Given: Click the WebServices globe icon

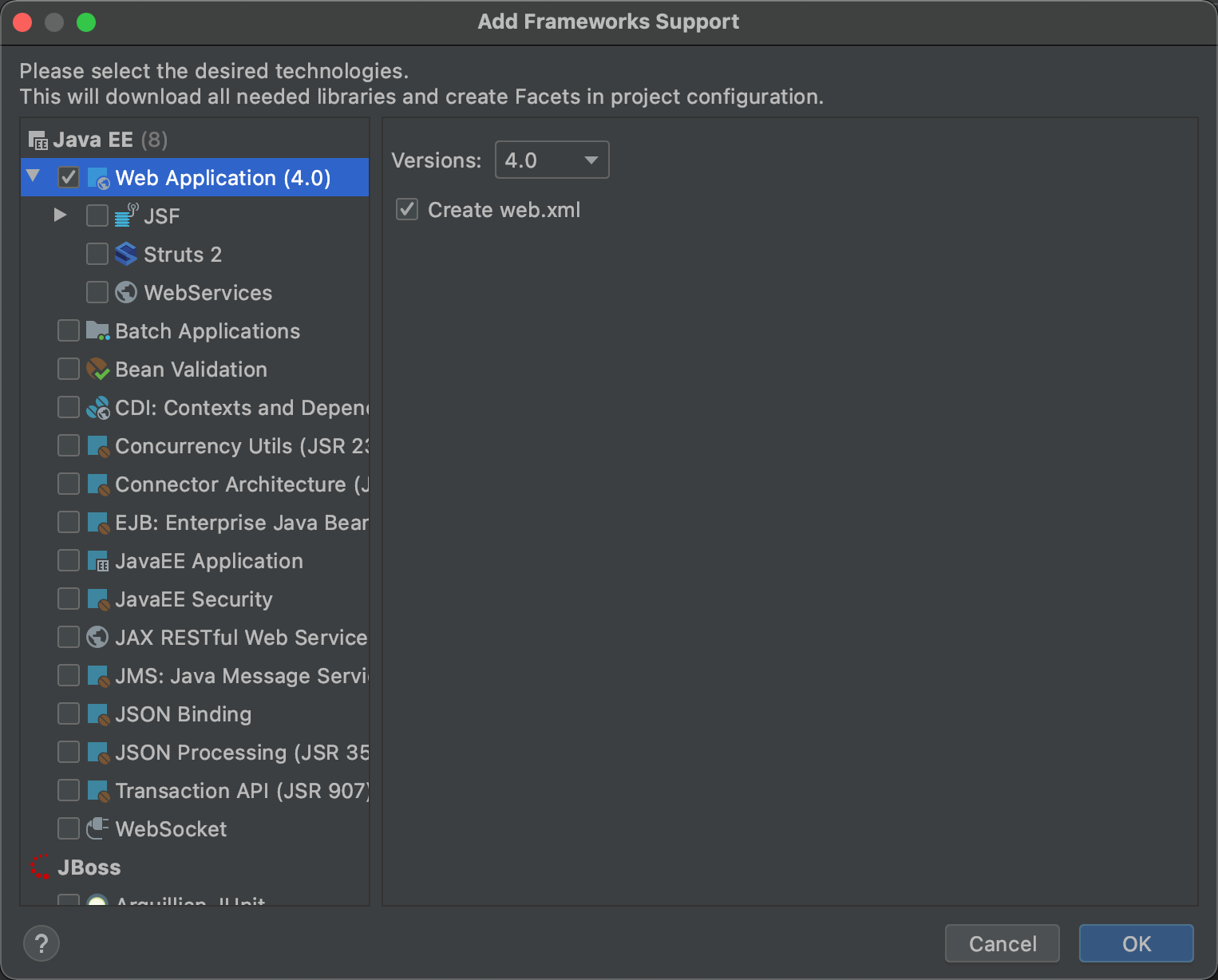Looking at the screenshot, I should point(126,292).
